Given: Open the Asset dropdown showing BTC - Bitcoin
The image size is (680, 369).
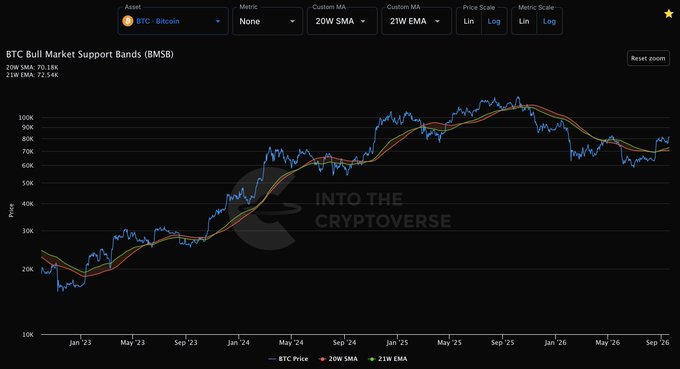Looking at the screenshot, I should pyautogui.click(x=173, y=21).
